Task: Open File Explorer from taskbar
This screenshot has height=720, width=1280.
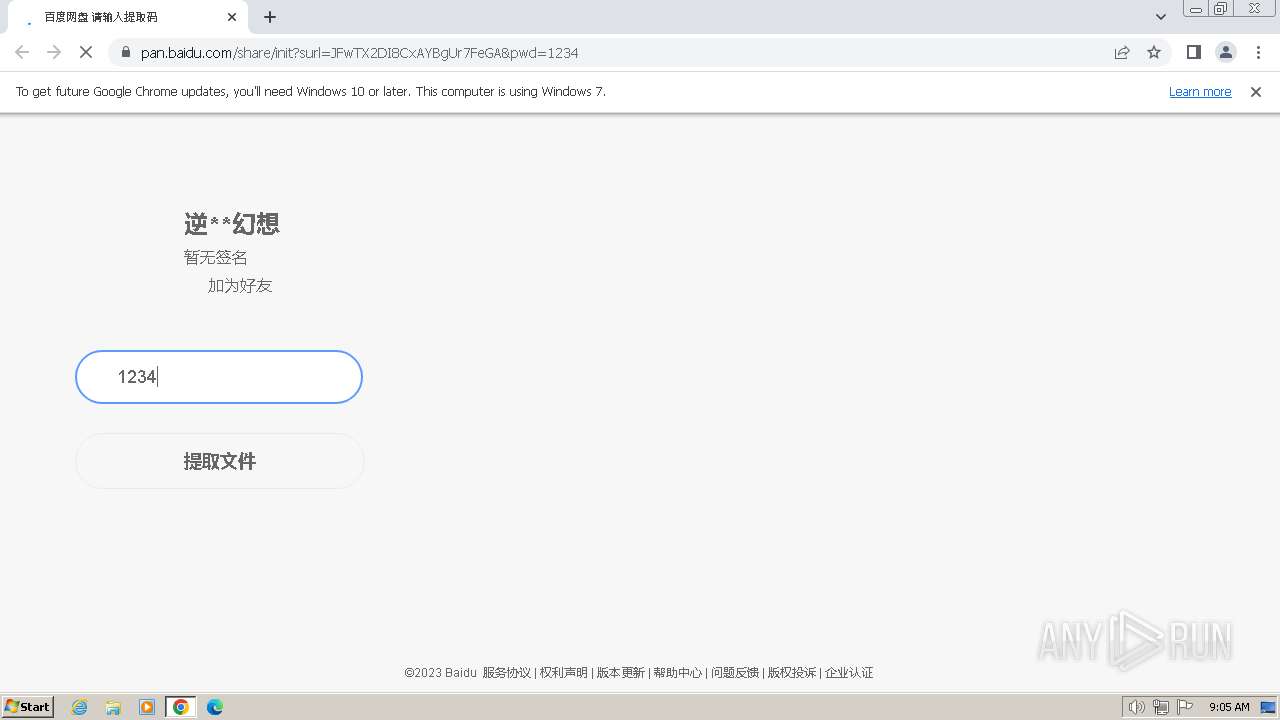Action: pyautogui.click(x=113, y=707)
